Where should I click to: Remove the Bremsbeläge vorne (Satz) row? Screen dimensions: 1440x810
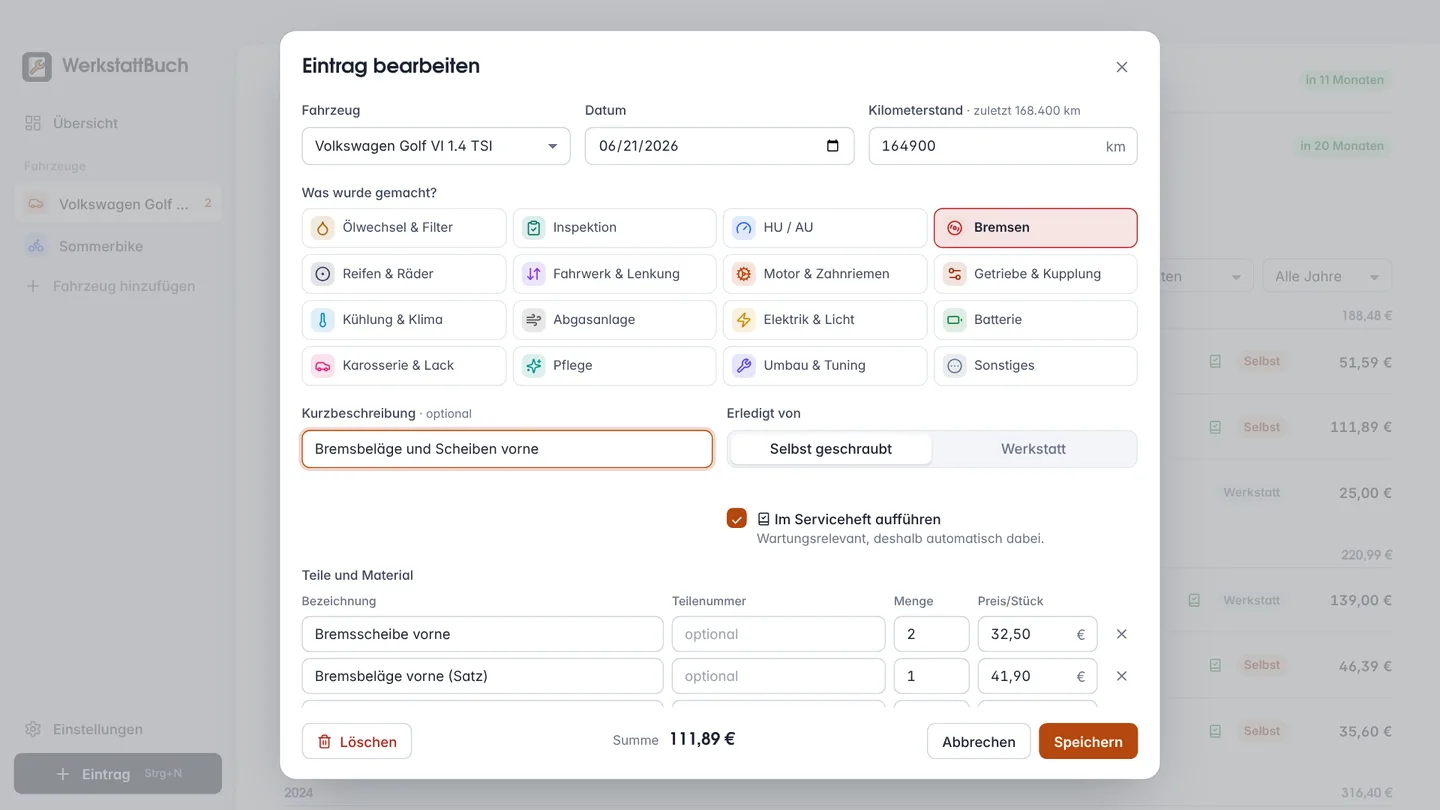[1122, 676]
